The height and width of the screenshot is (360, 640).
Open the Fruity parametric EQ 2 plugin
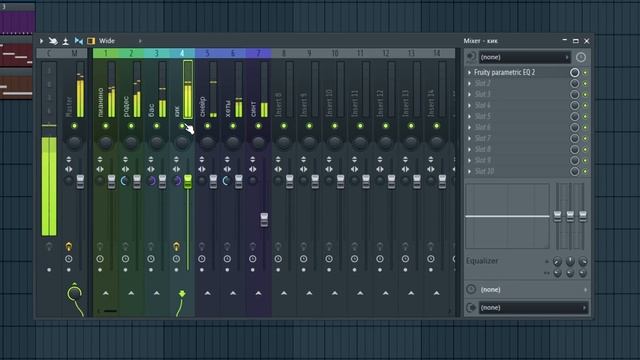coord(504,72)
